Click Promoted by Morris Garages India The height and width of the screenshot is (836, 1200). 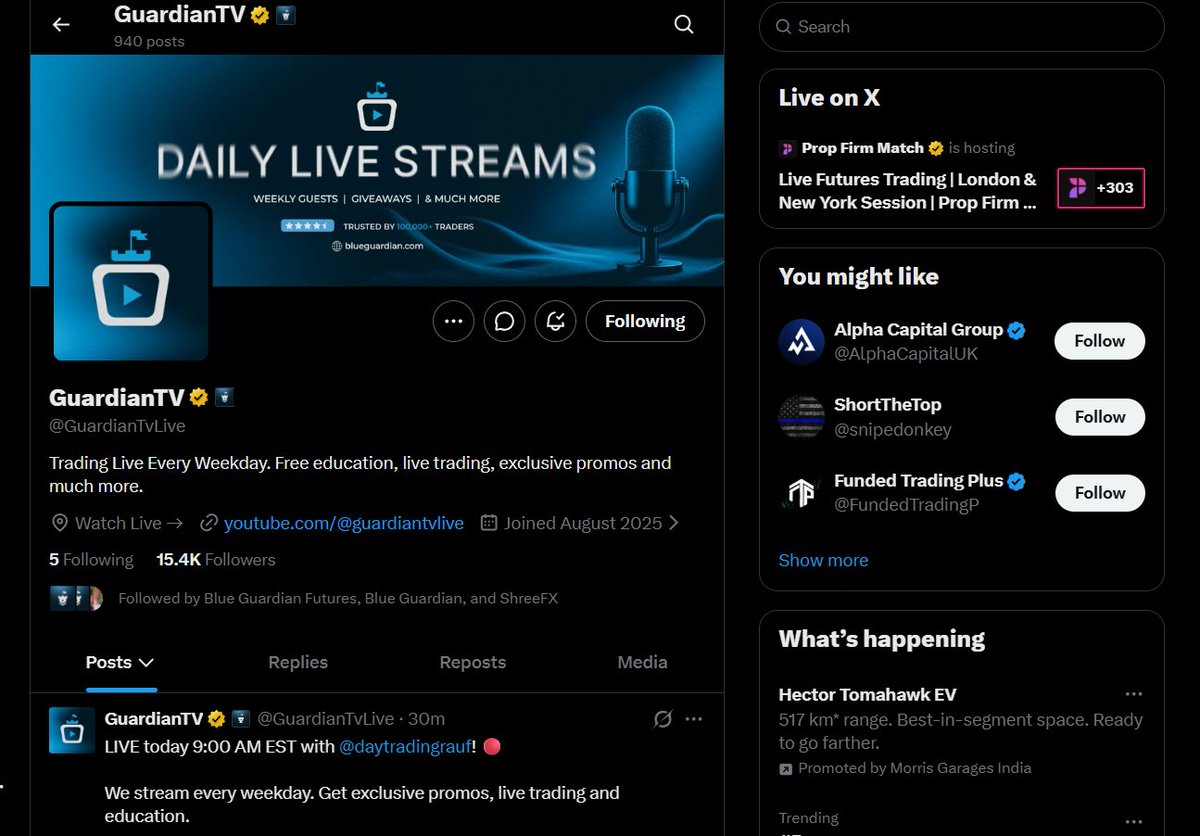pos(914,769)
